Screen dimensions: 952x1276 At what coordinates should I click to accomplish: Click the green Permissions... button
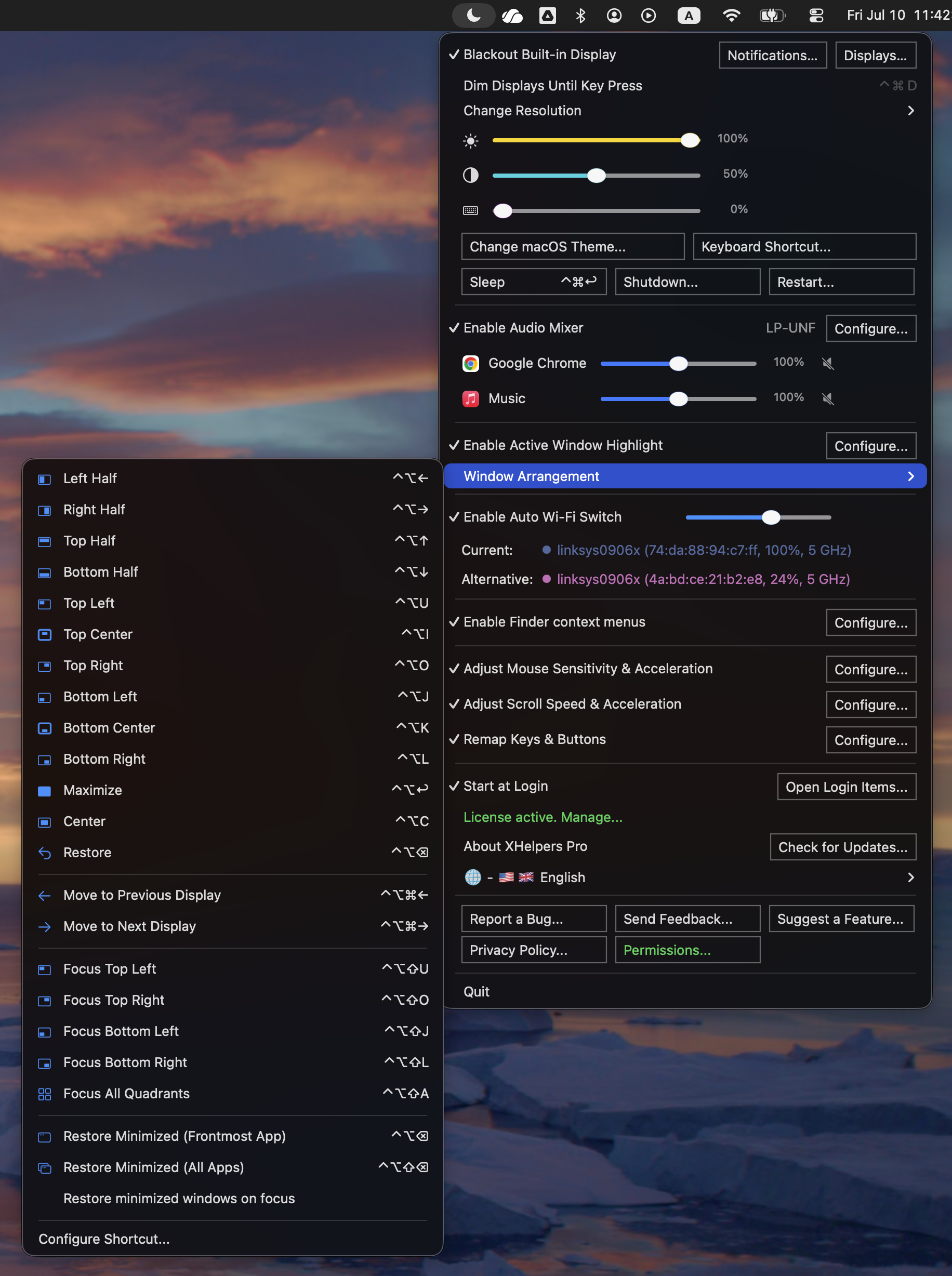pos(687,950)
